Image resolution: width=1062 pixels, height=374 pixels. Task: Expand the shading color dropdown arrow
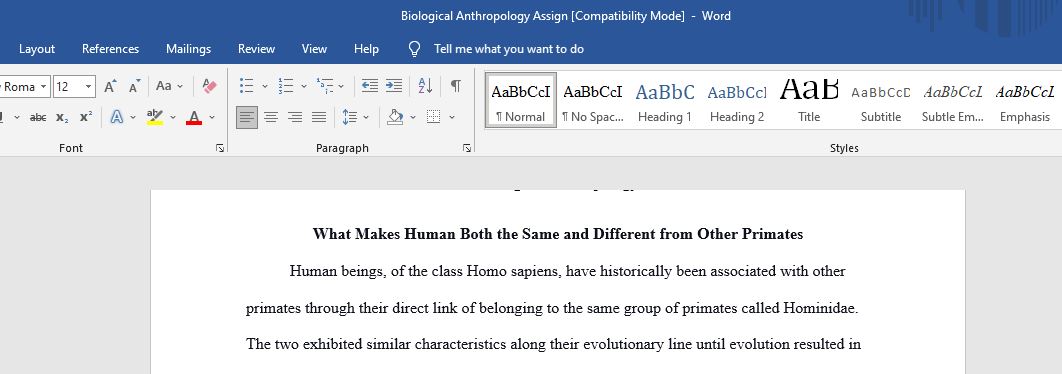pyautogui.click(x=412, y=118)
